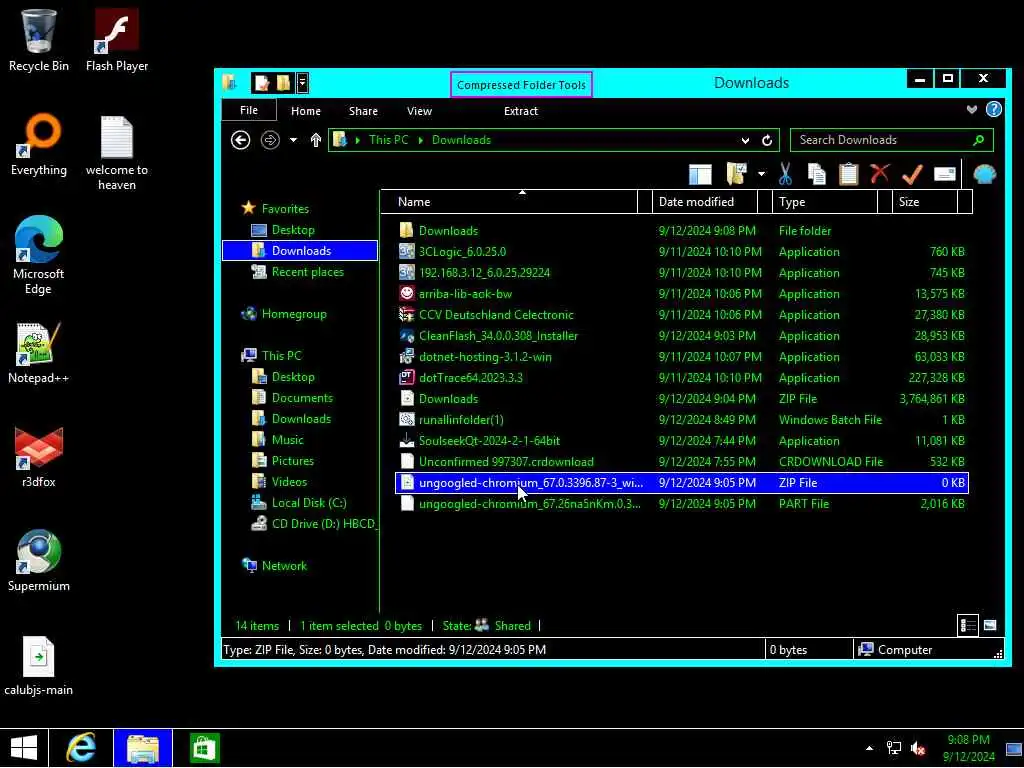This screenshot has height=768, width=1024.
Task: Go back using the Back arrow button
Action: click(240, 140)
